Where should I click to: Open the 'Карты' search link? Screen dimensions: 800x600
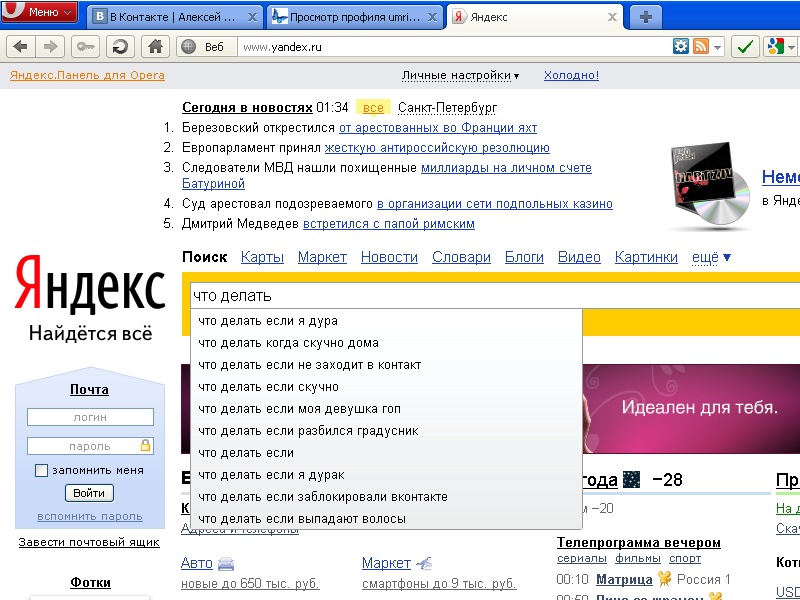pyautogui.click(x=262, y=257)
